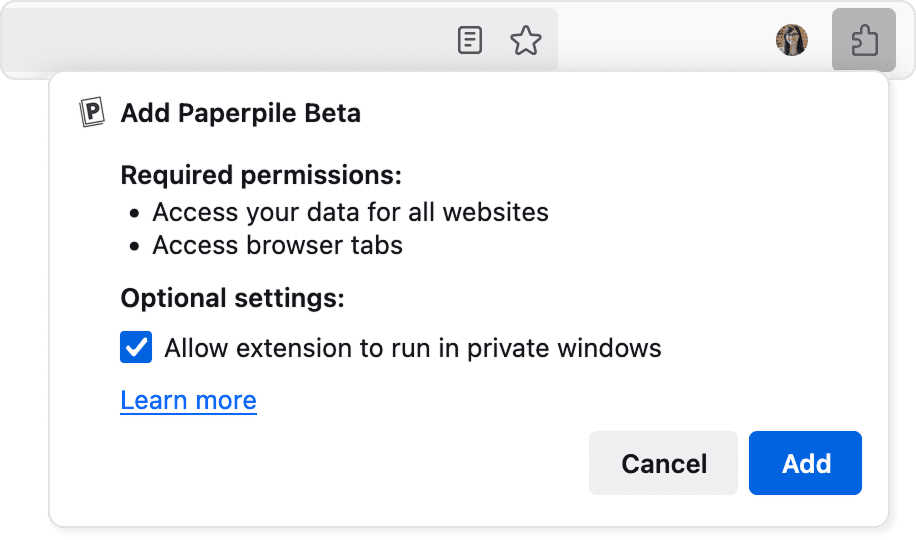Click the 'Add Paperpile Beta' title
916x540 pixels.
[x=240, y=114]
